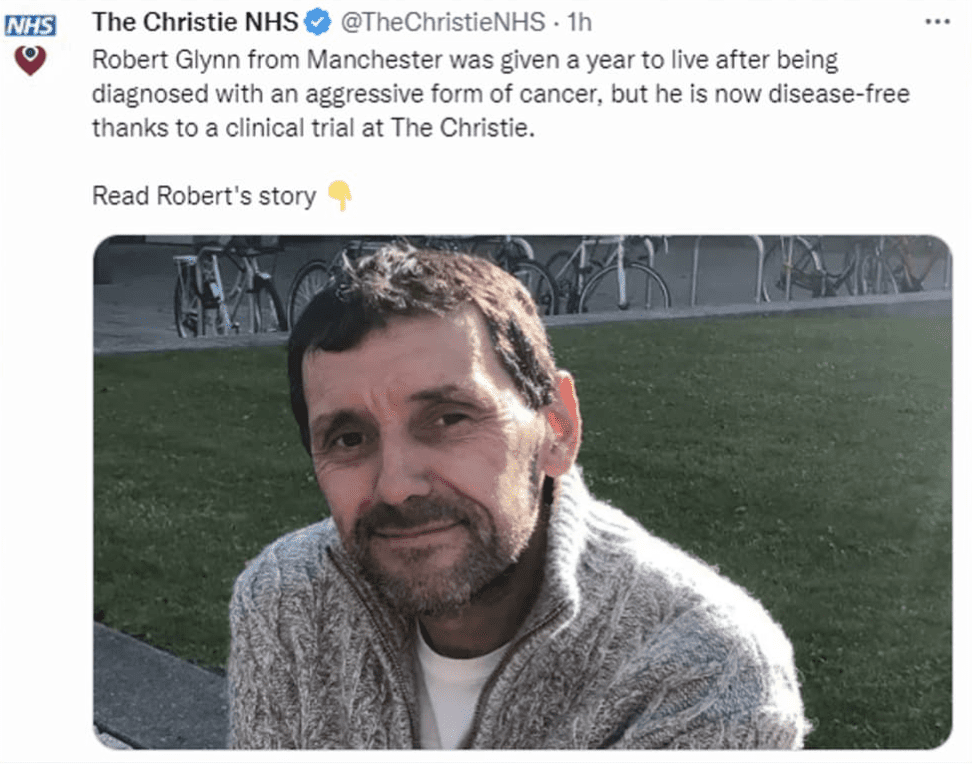The height and width of the screenshot is (764, 972).
Task: Click the word 'disease-free' in the tweet
Action: (839, 94)
